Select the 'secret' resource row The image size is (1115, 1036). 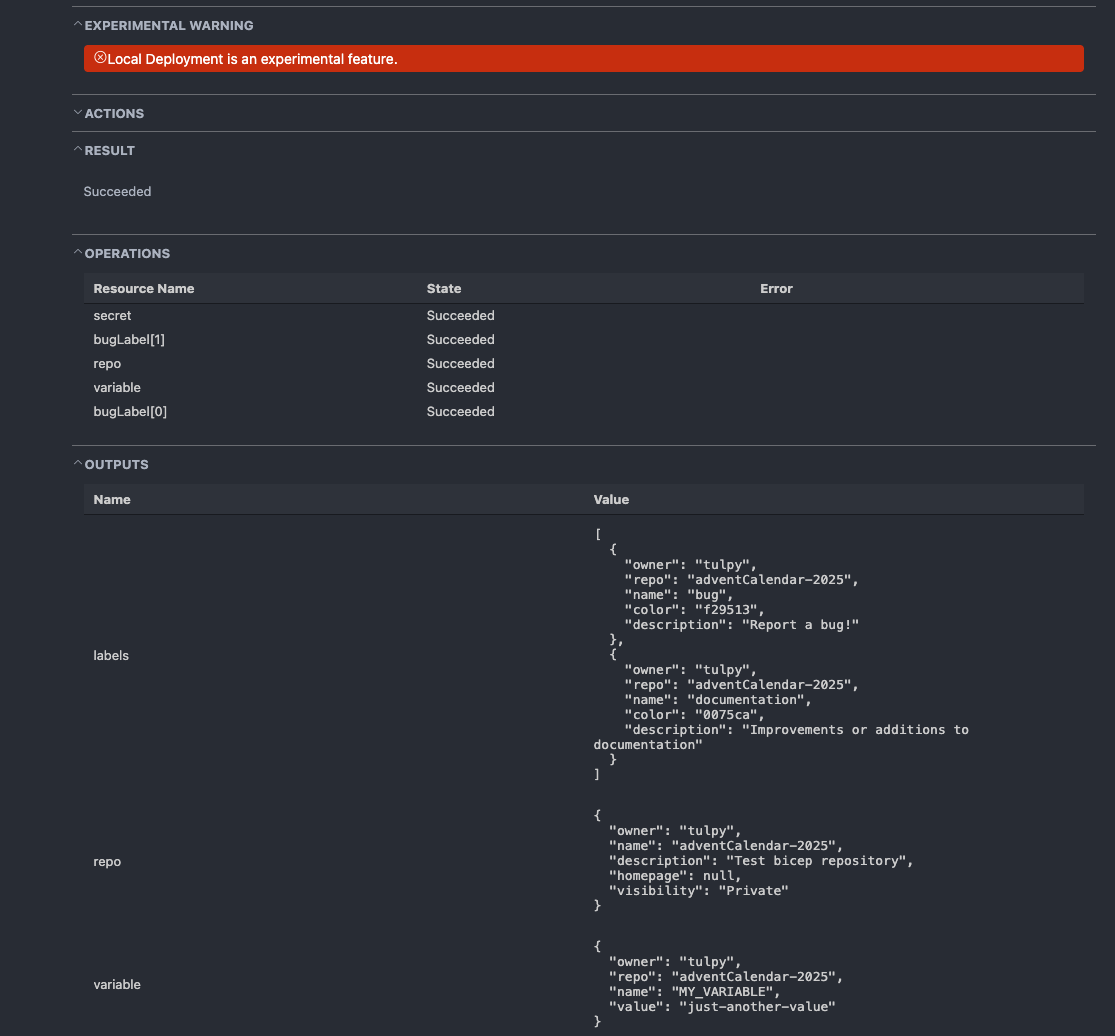584,316
